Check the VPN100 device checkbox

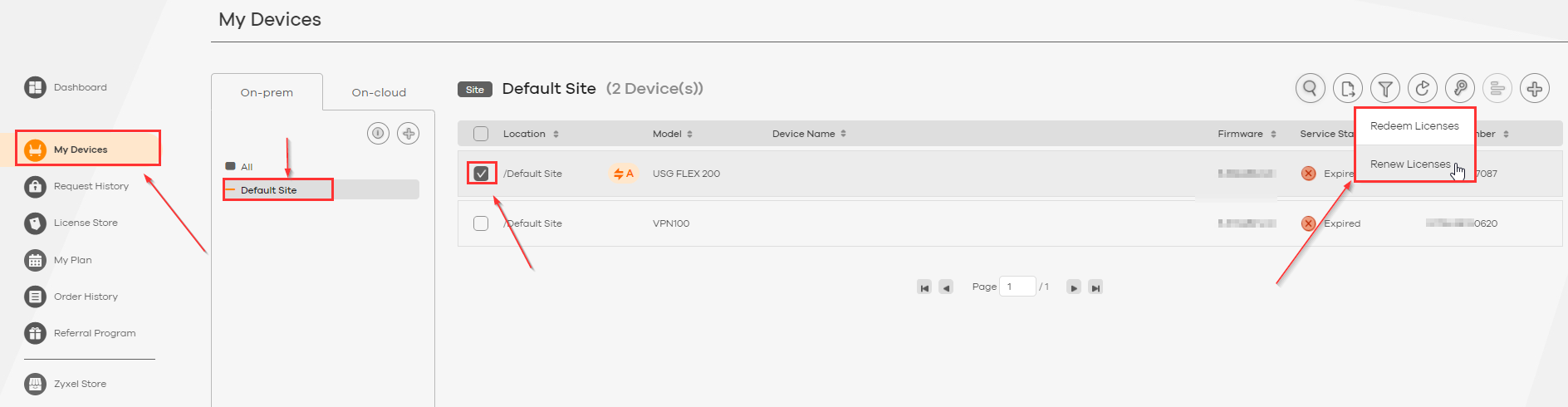click(481, 223)
